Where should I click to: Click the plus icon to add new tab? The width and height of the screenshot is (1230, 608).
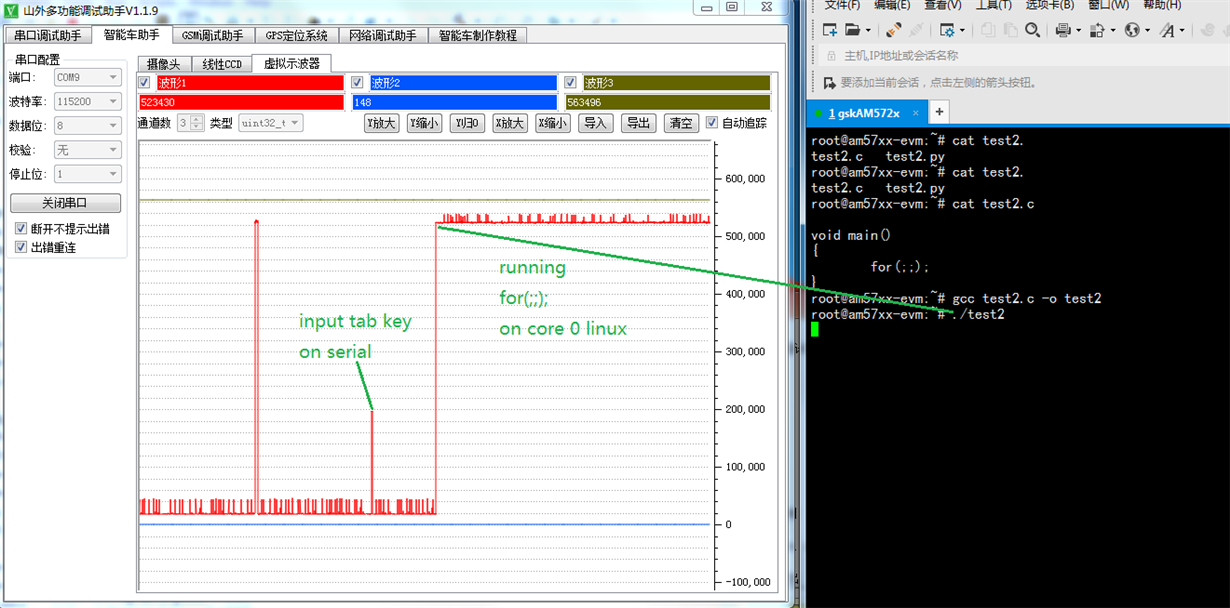pyautogui.click(x=939, y=112)
